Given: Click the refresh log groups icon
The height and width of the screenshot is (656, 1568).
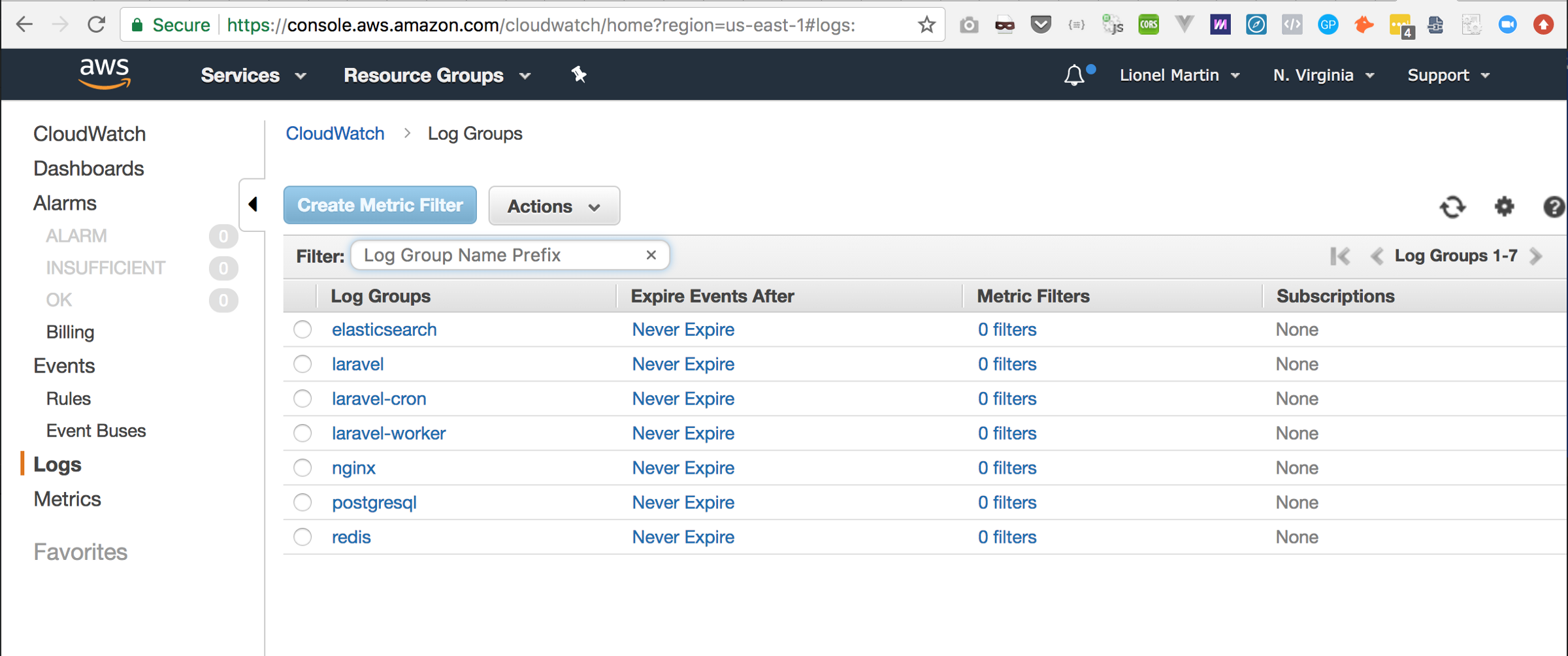Looking at the screenshot, I should [x=1452, y=207].
